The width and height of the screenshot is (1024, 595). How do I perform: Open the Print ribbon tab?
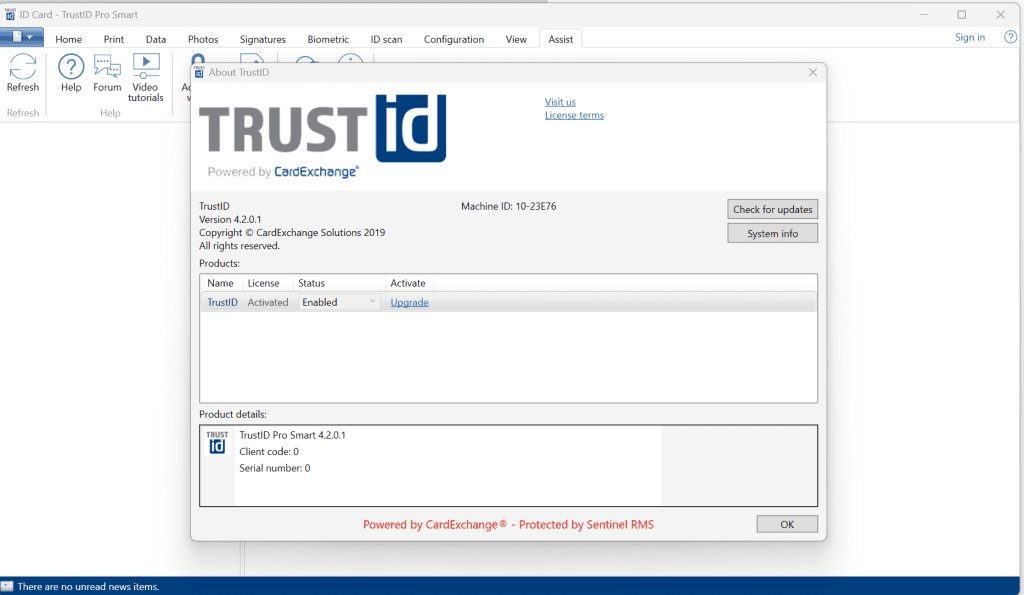(x=114, y=39)
